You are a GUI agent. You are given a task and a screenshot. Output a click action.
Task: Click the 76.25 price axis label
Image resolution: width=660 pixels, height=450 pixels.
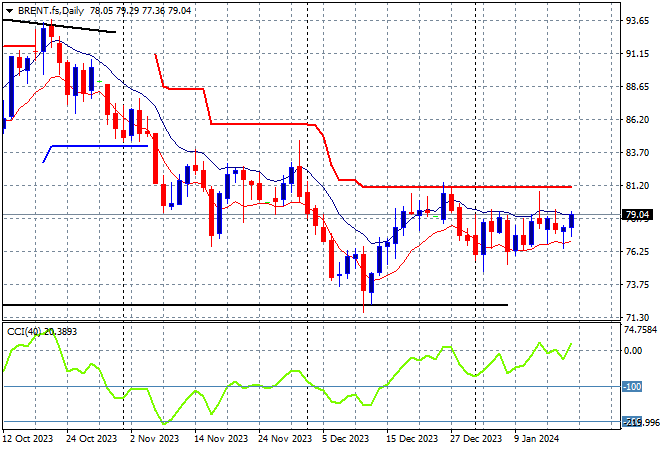point(637,252)
